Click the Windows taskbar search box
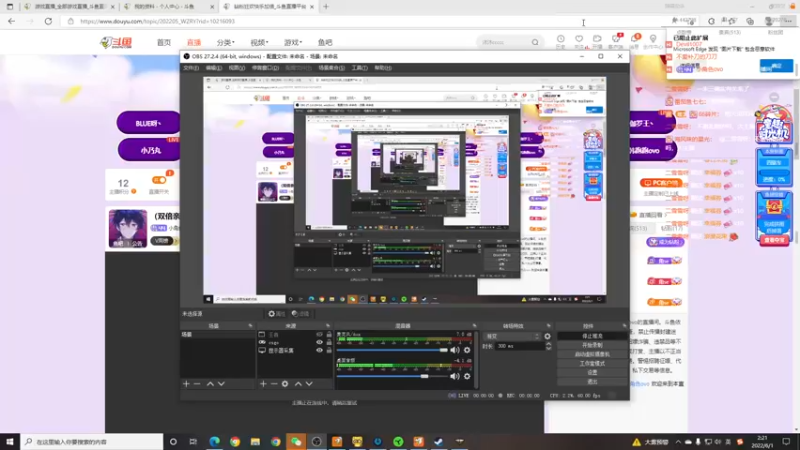Image resolution: width=800 pixels, height=450 pixels. 92,441
